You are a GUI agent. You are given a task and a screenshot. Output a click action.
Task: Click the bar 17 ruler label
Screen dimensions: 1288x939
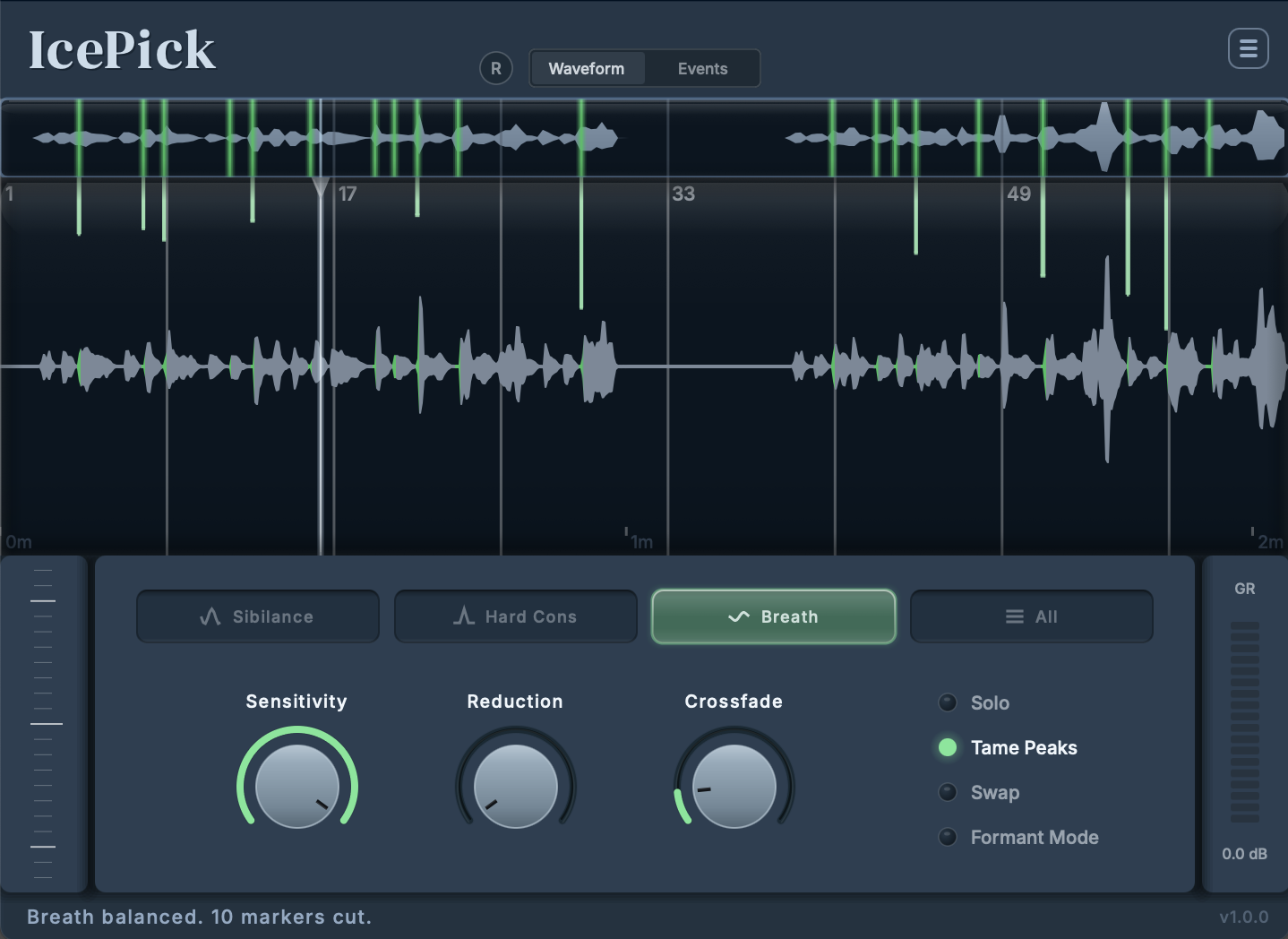348,194
